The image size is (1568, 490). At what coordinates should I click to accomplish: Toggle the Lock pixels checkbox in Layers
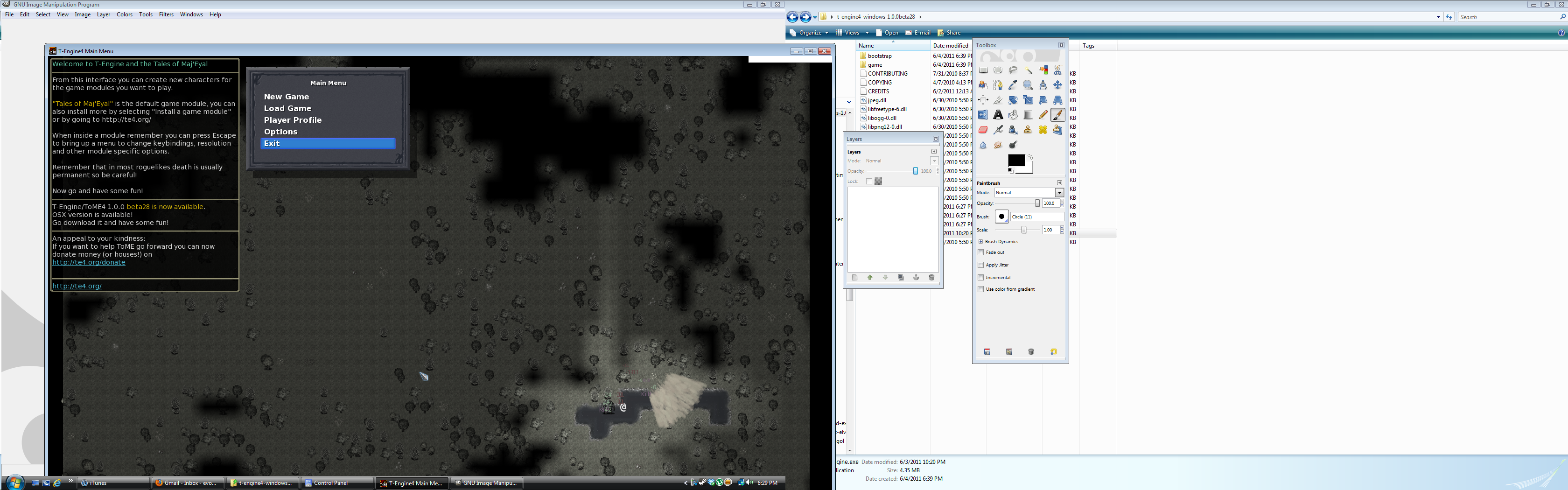(869, 182)
